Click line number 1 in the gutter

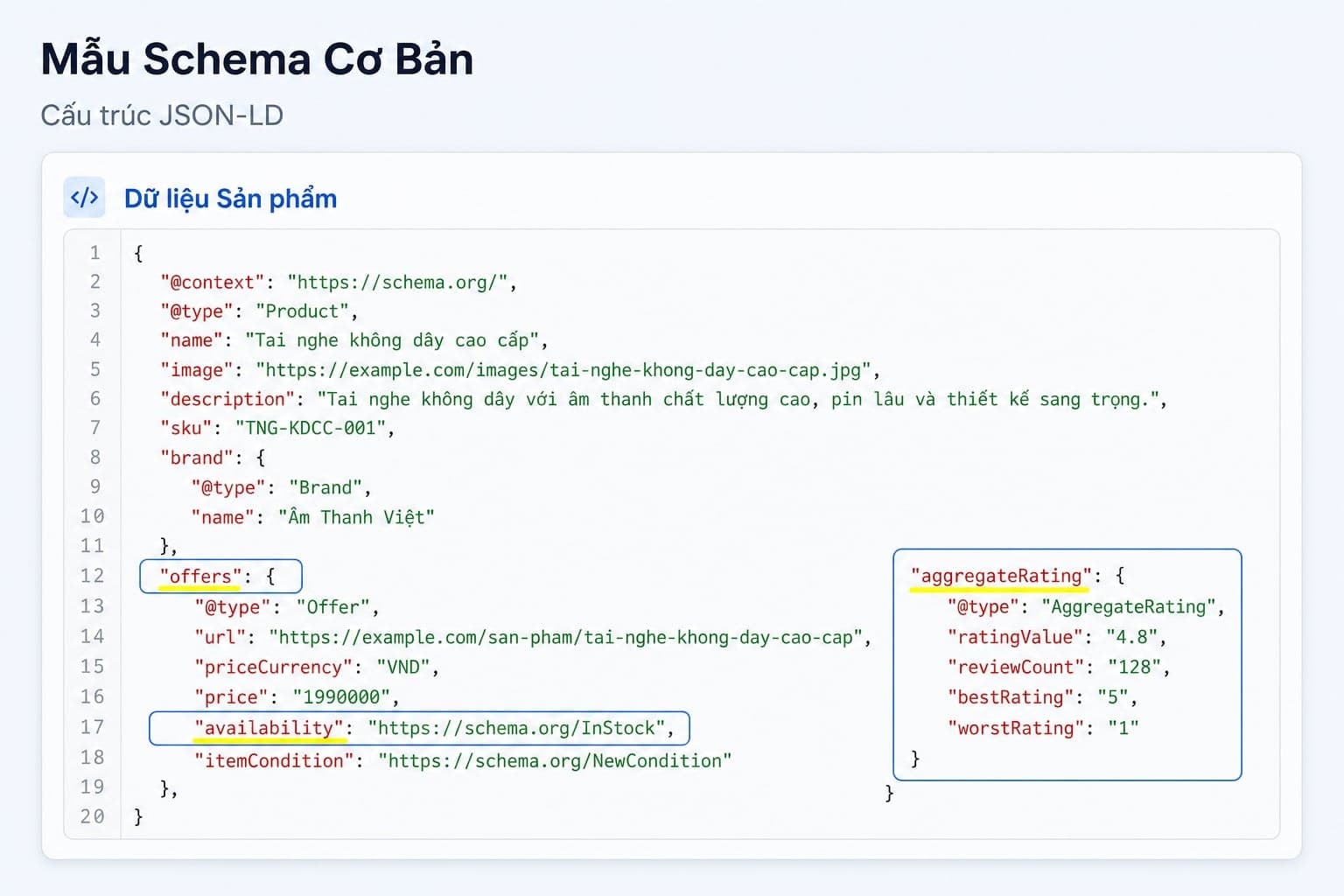[94, 254]
